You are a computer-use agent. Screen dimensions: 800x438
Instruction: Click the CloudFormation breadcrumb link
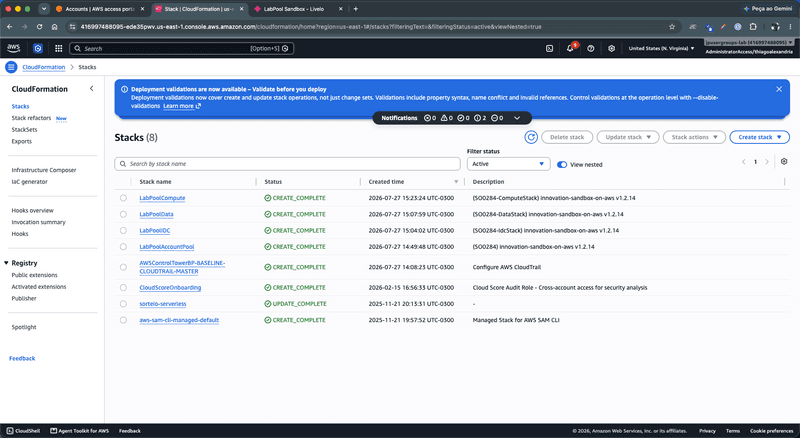point(44,67)
